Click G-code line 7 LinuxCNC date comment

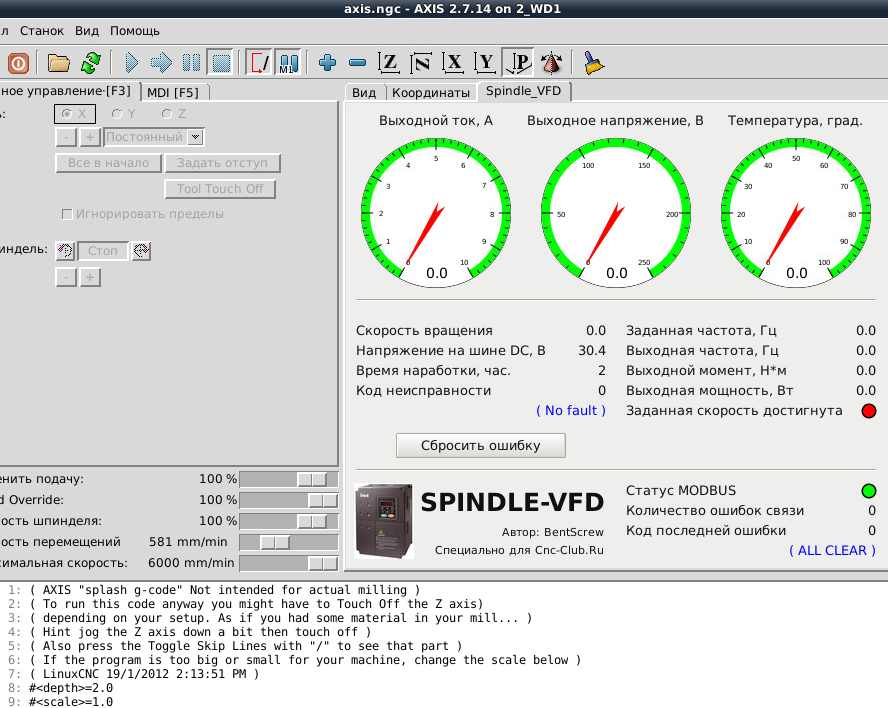tap(144, 674)
